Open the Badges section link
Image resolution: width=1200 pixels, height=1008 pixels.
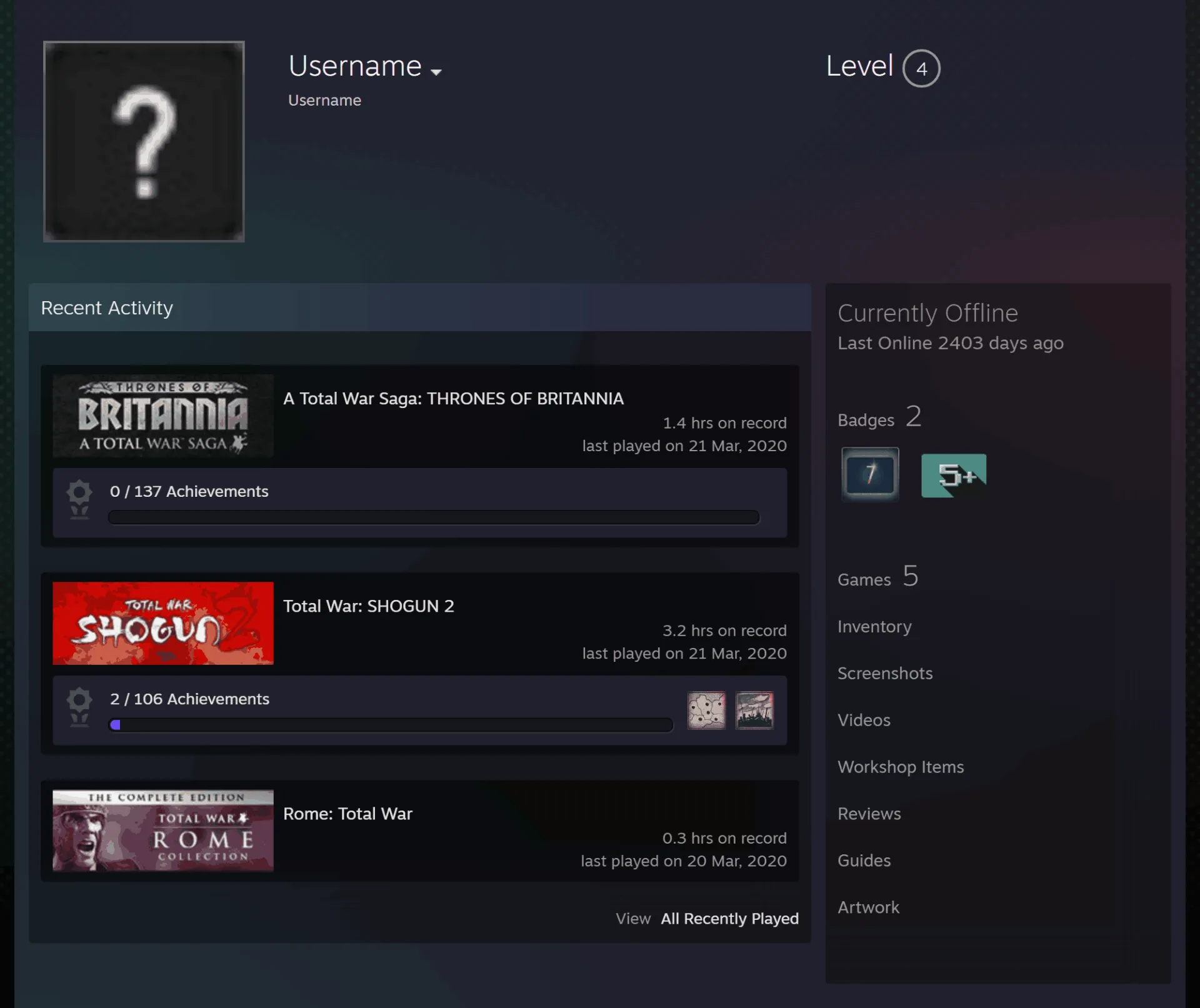tap(879, 417)
